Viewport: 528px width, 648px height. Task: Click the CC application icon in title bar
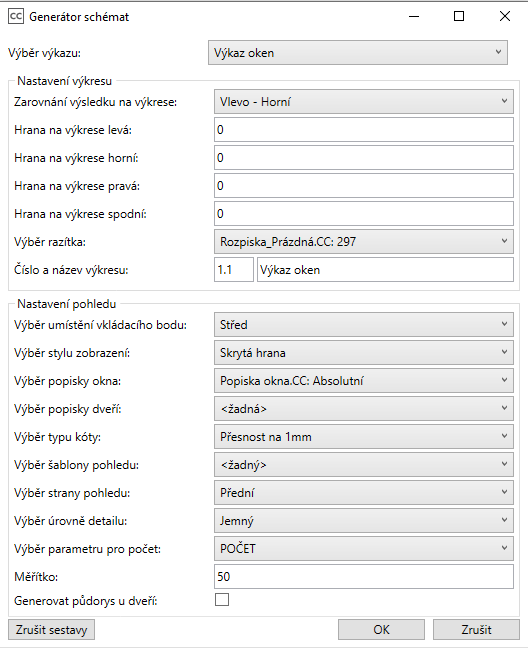coord(16,17)
